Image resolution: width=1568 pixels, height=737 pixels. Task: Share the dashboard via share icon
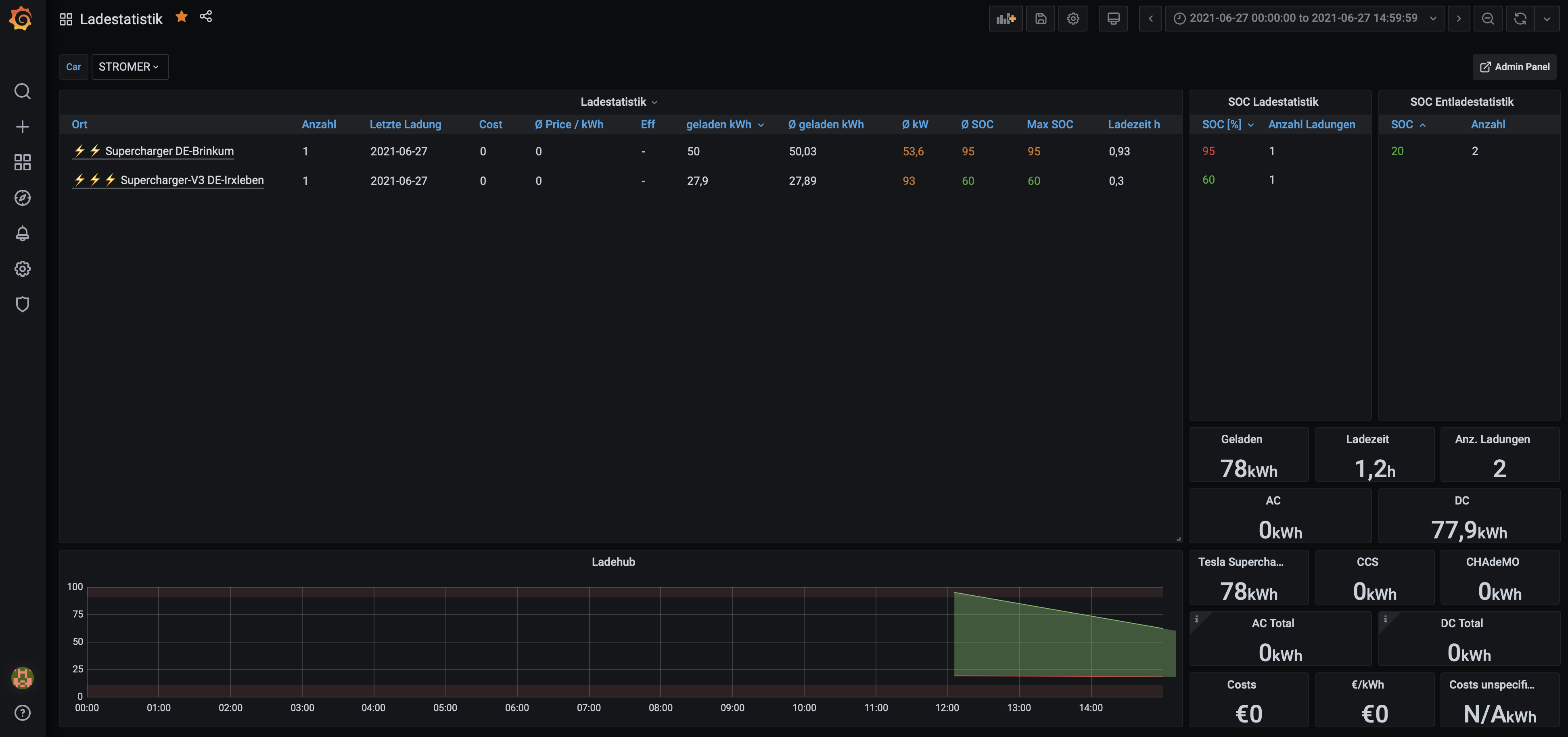[x=206, y=17]
